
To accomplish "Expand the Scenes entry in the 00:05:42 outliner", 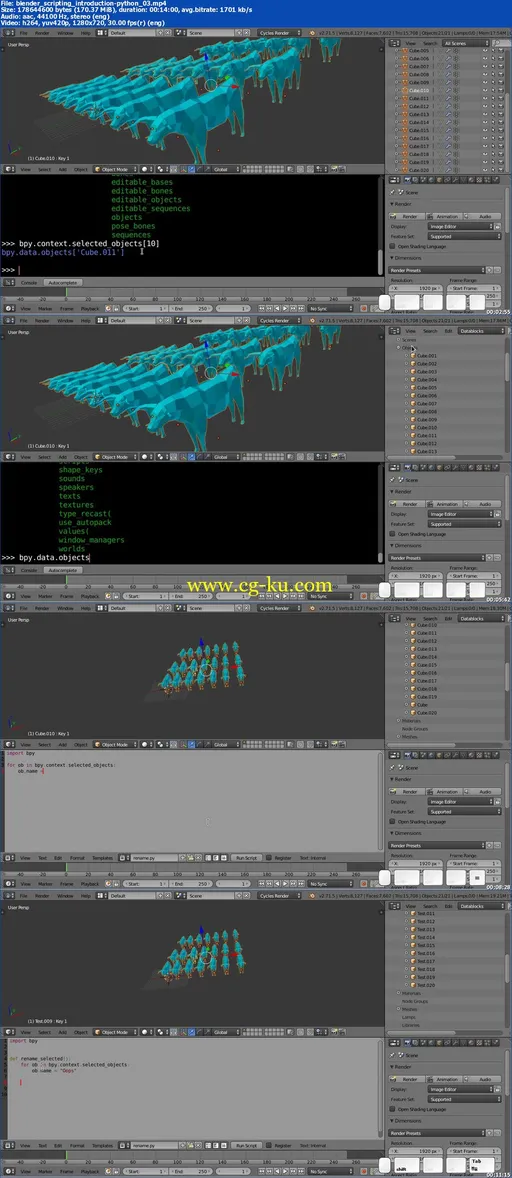I will 400,340.
